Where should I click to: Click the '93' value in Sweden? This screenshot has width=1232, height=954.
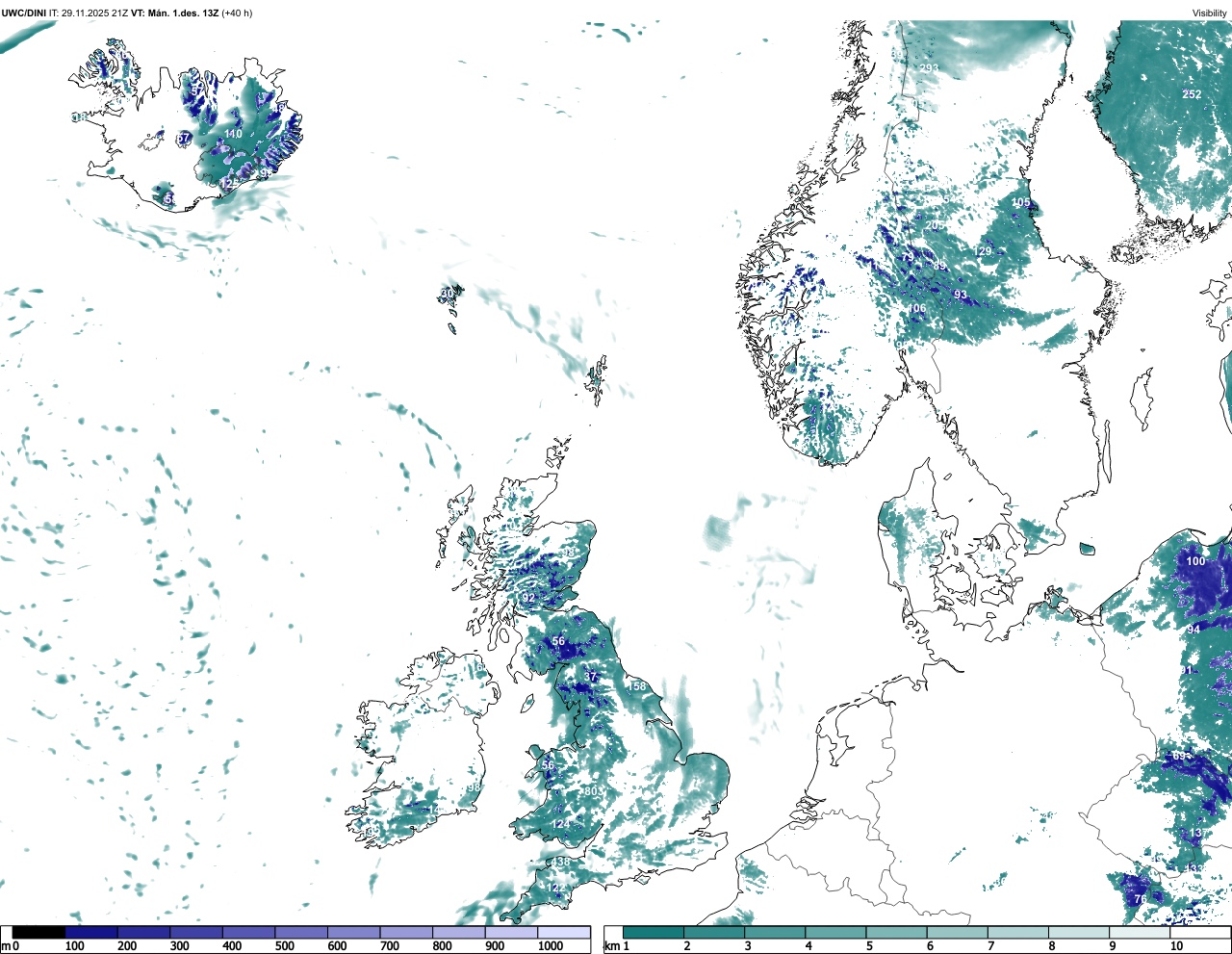click(x=961, y=295)
